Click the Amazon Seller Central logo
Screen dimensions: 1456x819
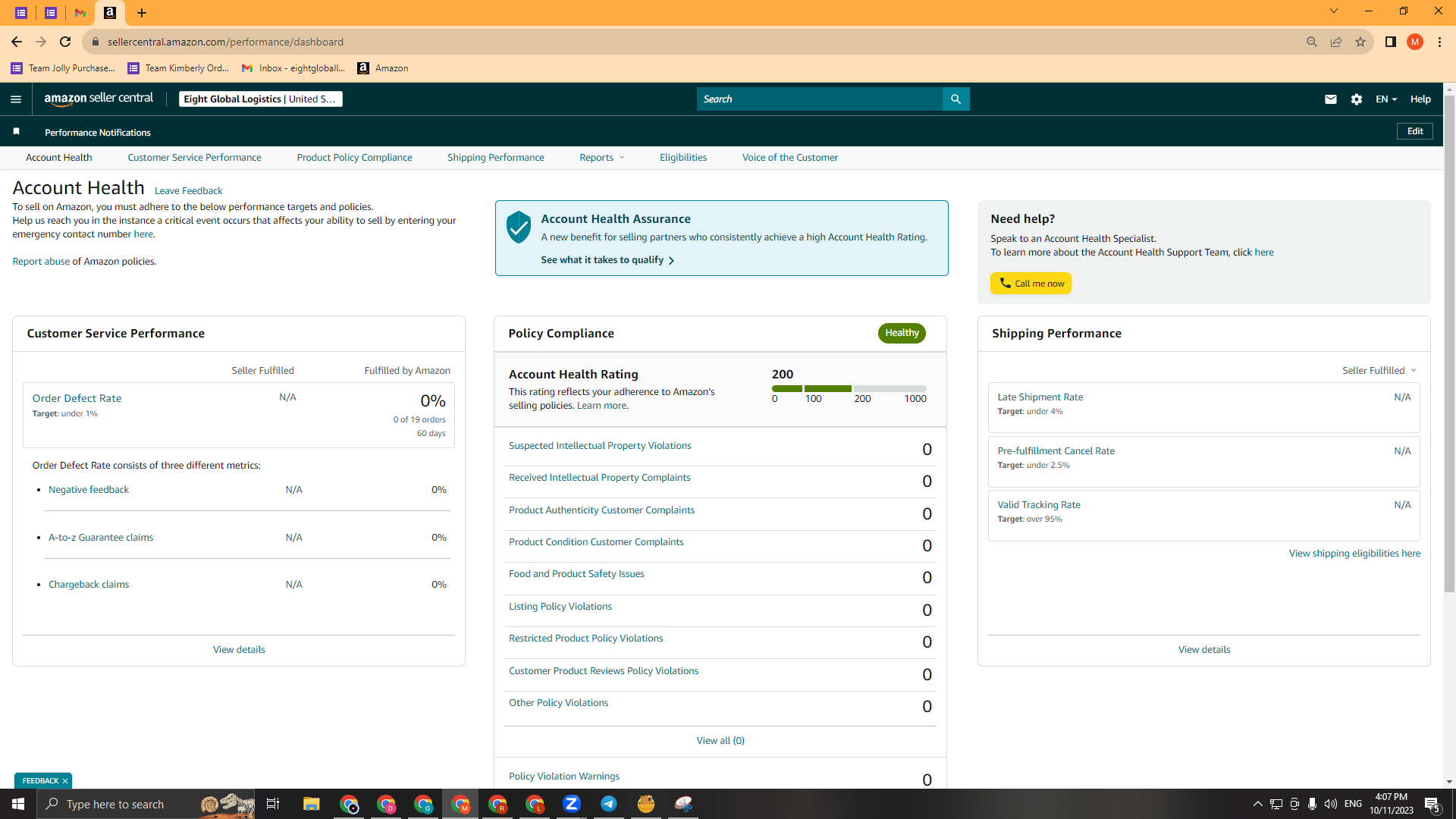(99, 99)
